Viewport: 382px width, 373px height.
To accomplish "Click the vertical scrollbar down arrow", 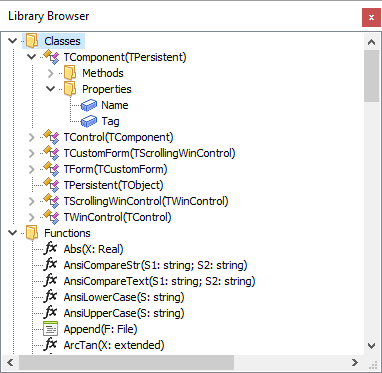I will tap(372, 346).
